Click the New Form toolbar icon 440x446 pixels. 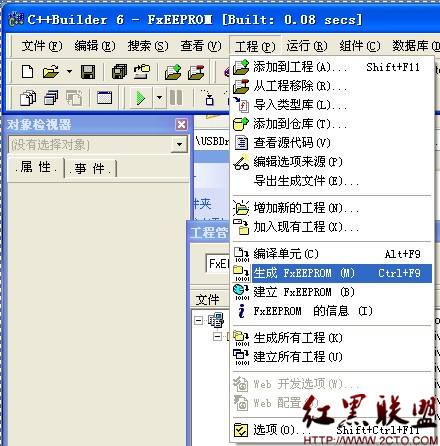(104, 98)
